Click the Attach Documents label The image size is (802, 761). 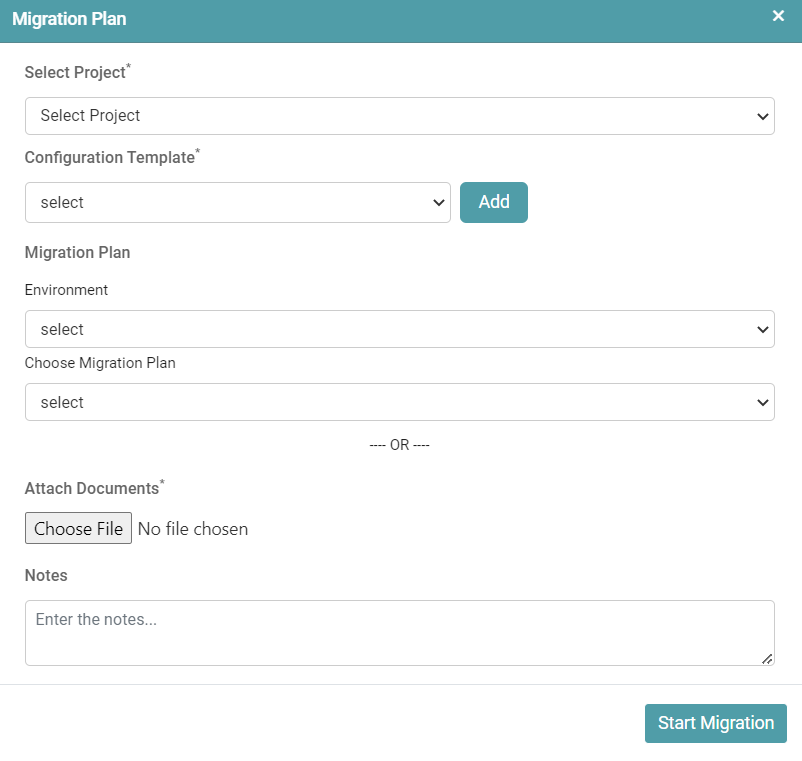pos(92,488)
